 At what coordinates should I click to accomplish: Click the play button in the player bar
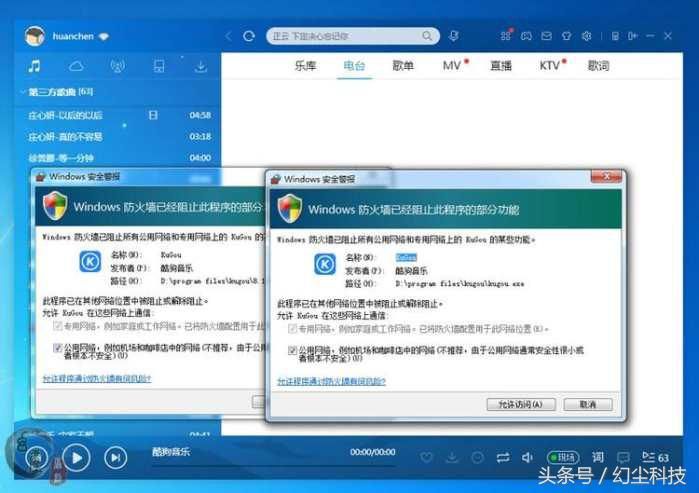coord(76,457)
